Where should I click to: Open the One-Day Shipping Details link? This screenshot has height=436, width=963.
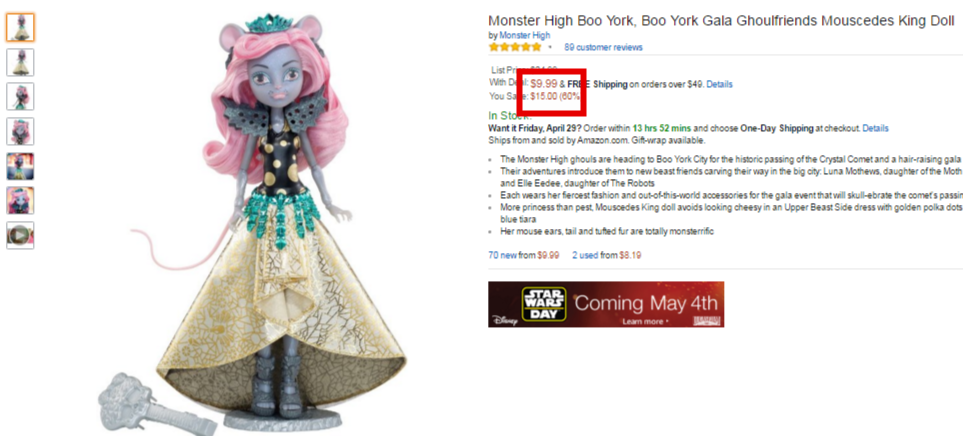875,128
